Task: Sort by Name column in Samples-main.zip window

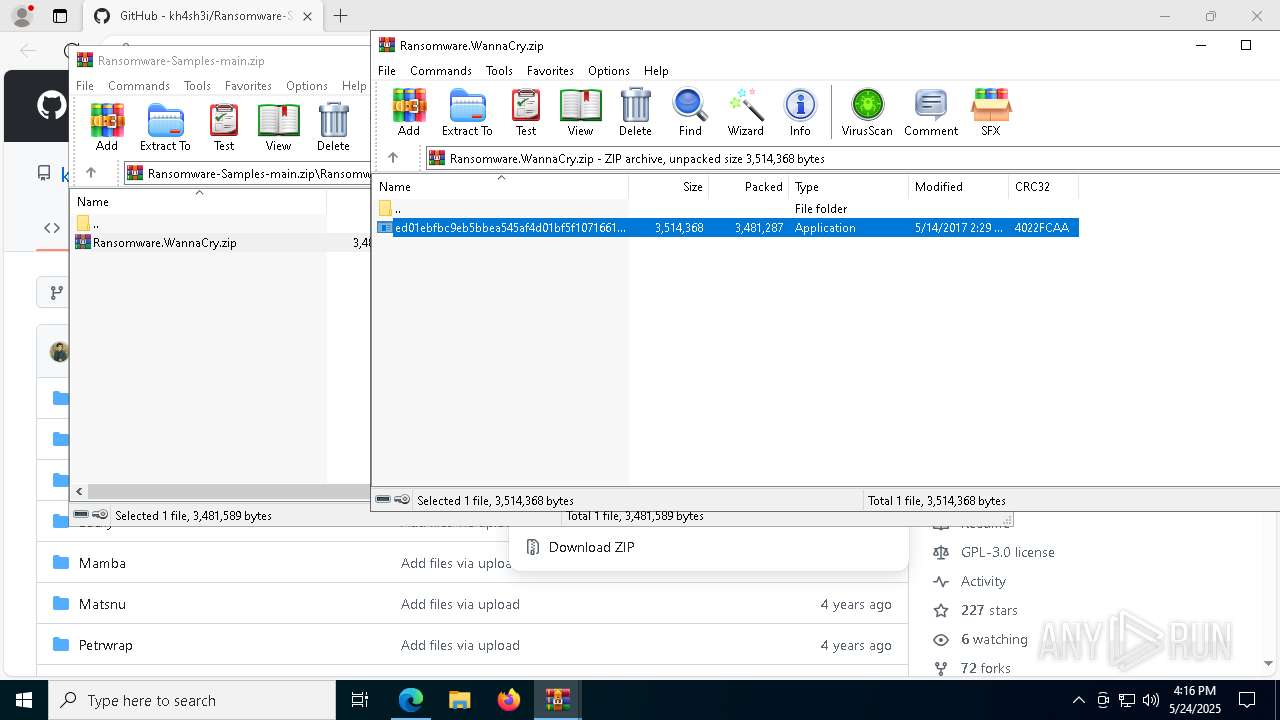Action: pyautogui.click(x=199, y=201)
